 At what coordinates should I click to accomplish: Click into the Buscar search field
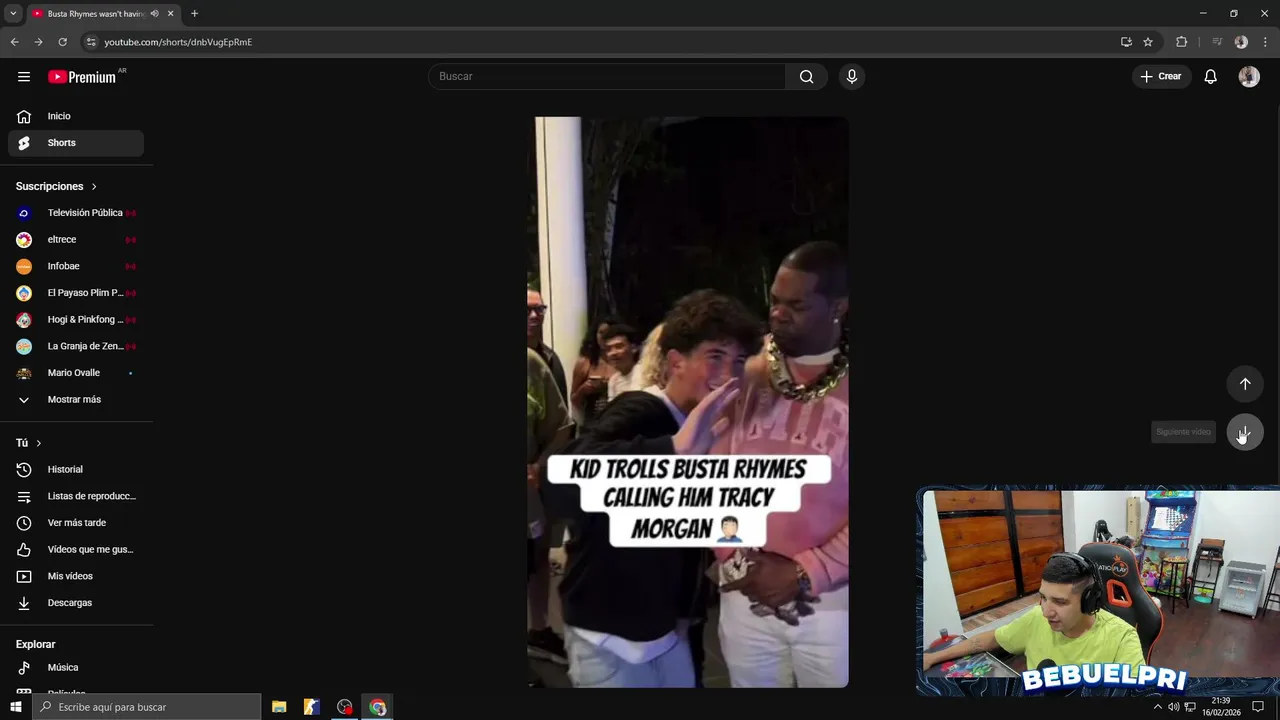[607, 76]
